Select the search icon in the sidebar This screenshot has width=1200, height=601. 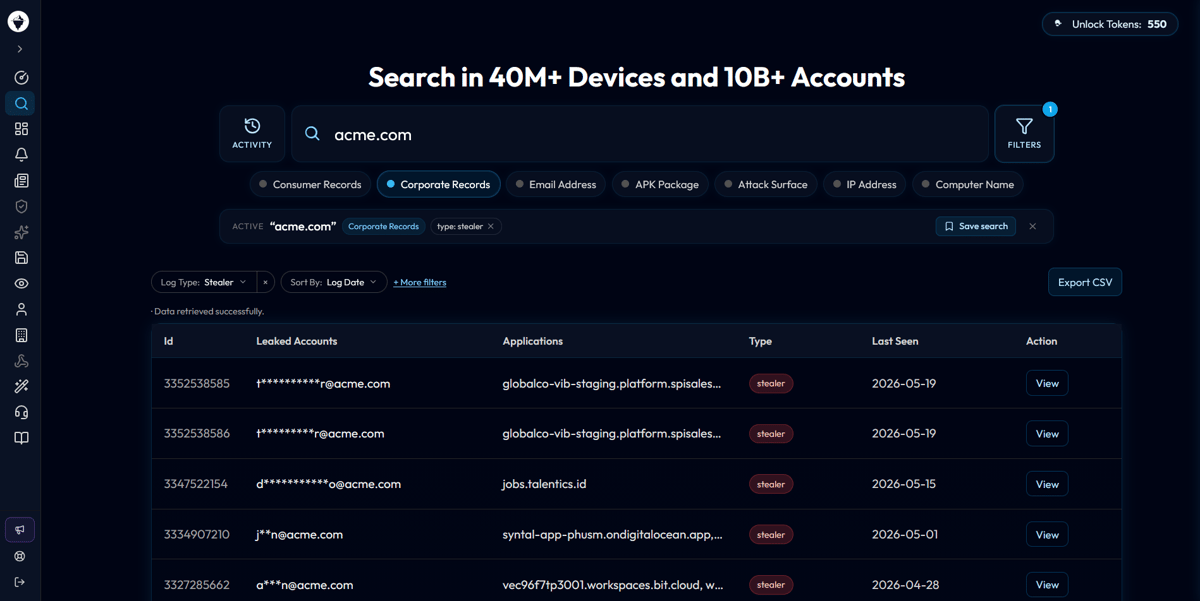click(x=21, y=103)
